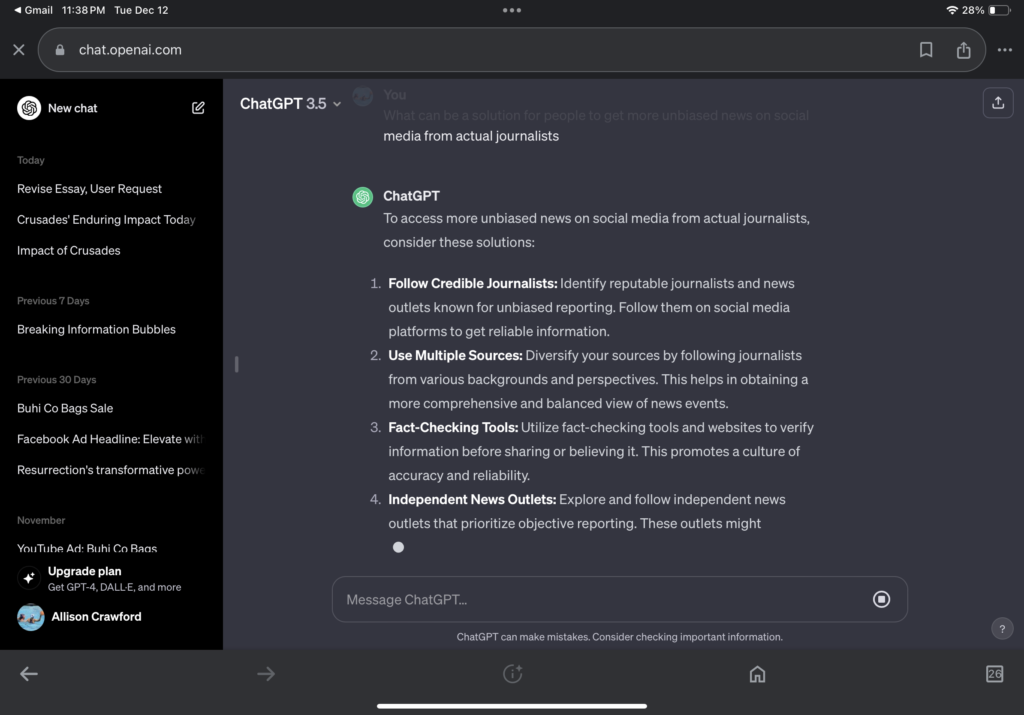The width and height of the screenshot is (1024, 715).
Task: Click the Previous 7 Days section label
Action: pos(53,301)
